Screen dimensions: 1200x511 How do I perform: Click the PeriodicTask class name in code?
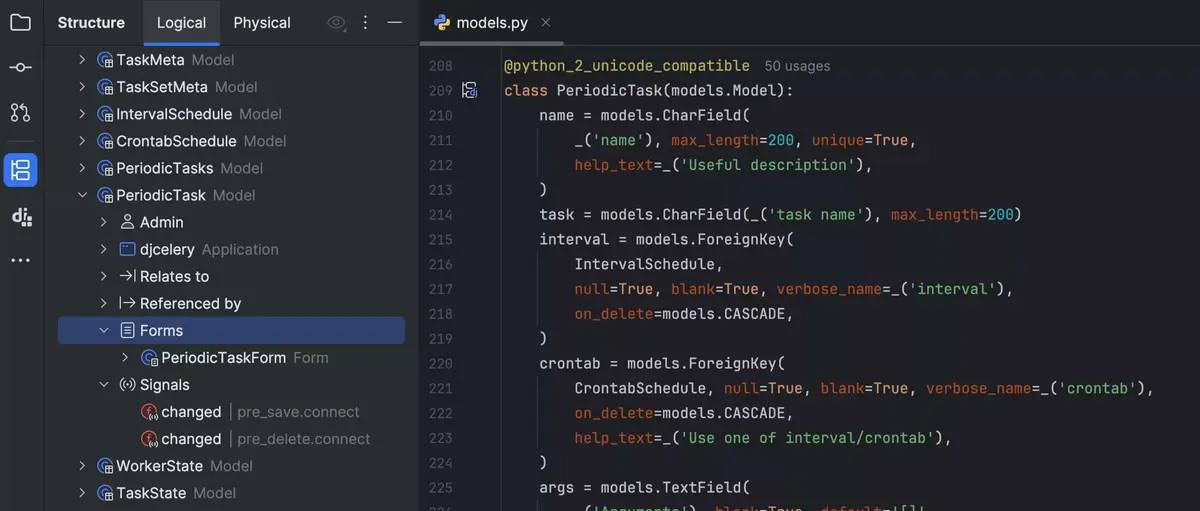(609, 90)
